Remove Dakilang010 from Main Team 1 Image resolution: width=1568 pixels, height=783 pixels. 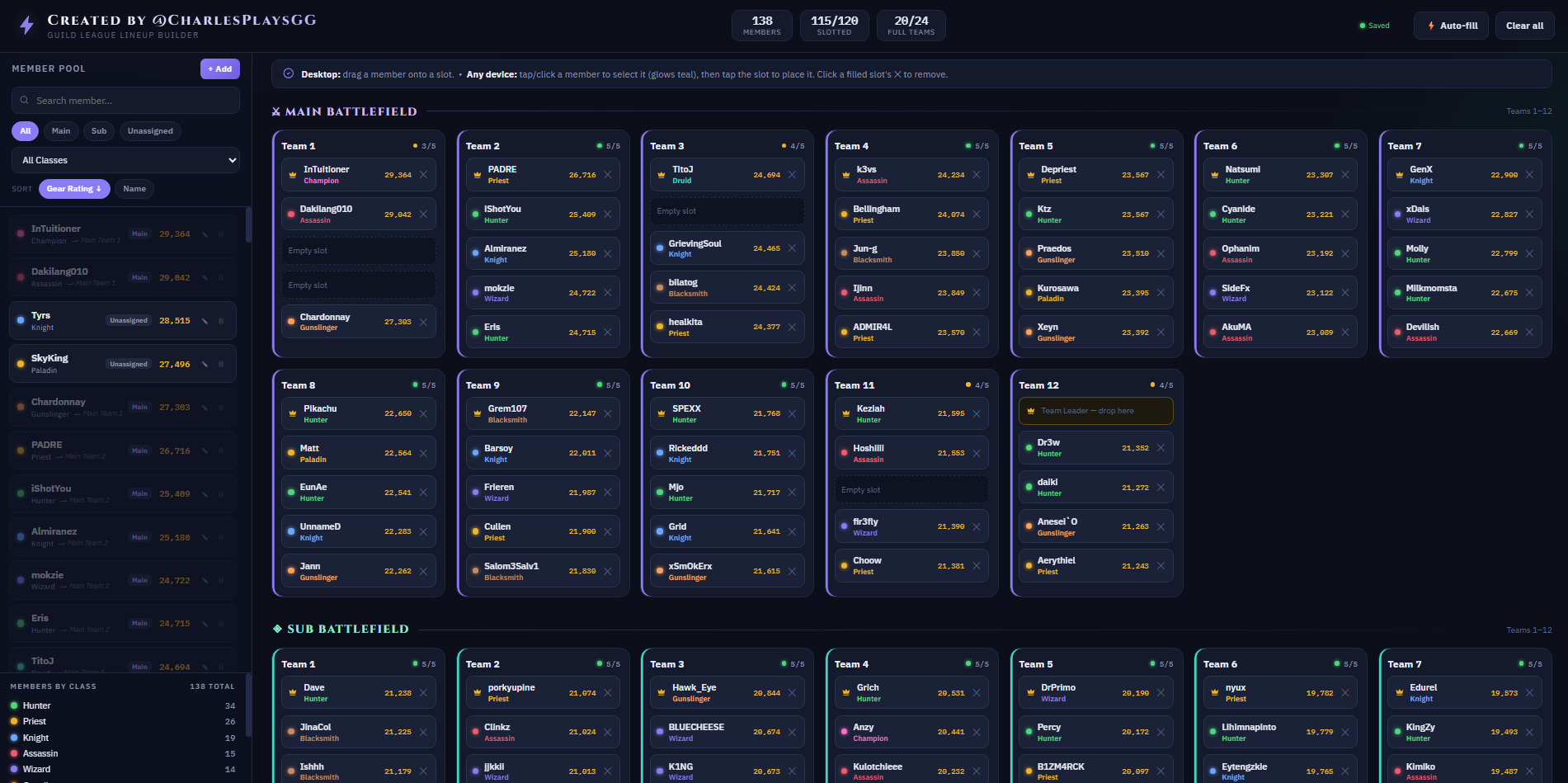423,215
